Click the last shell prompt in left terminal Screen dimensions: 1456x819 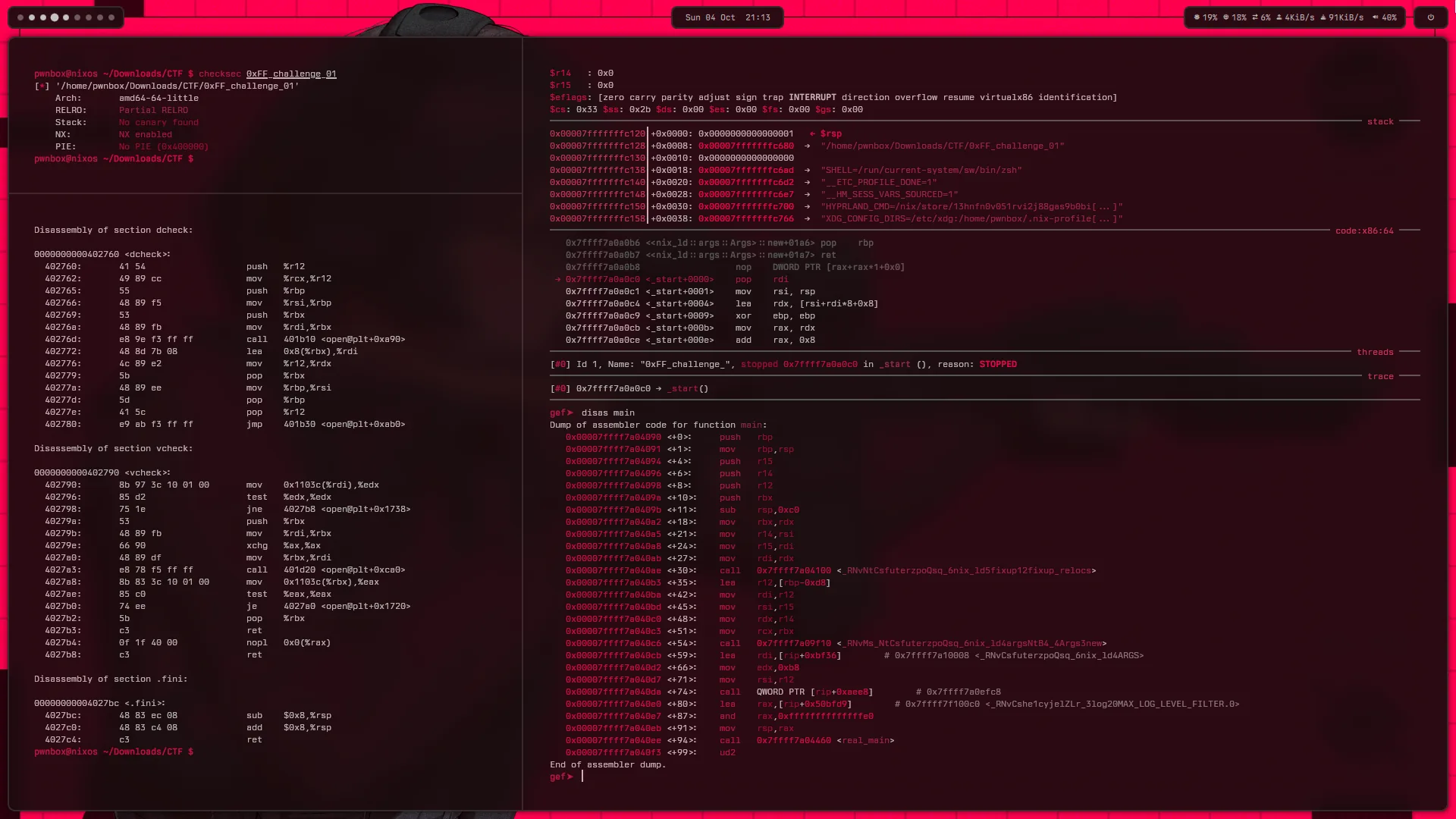(x=114, y=752)
